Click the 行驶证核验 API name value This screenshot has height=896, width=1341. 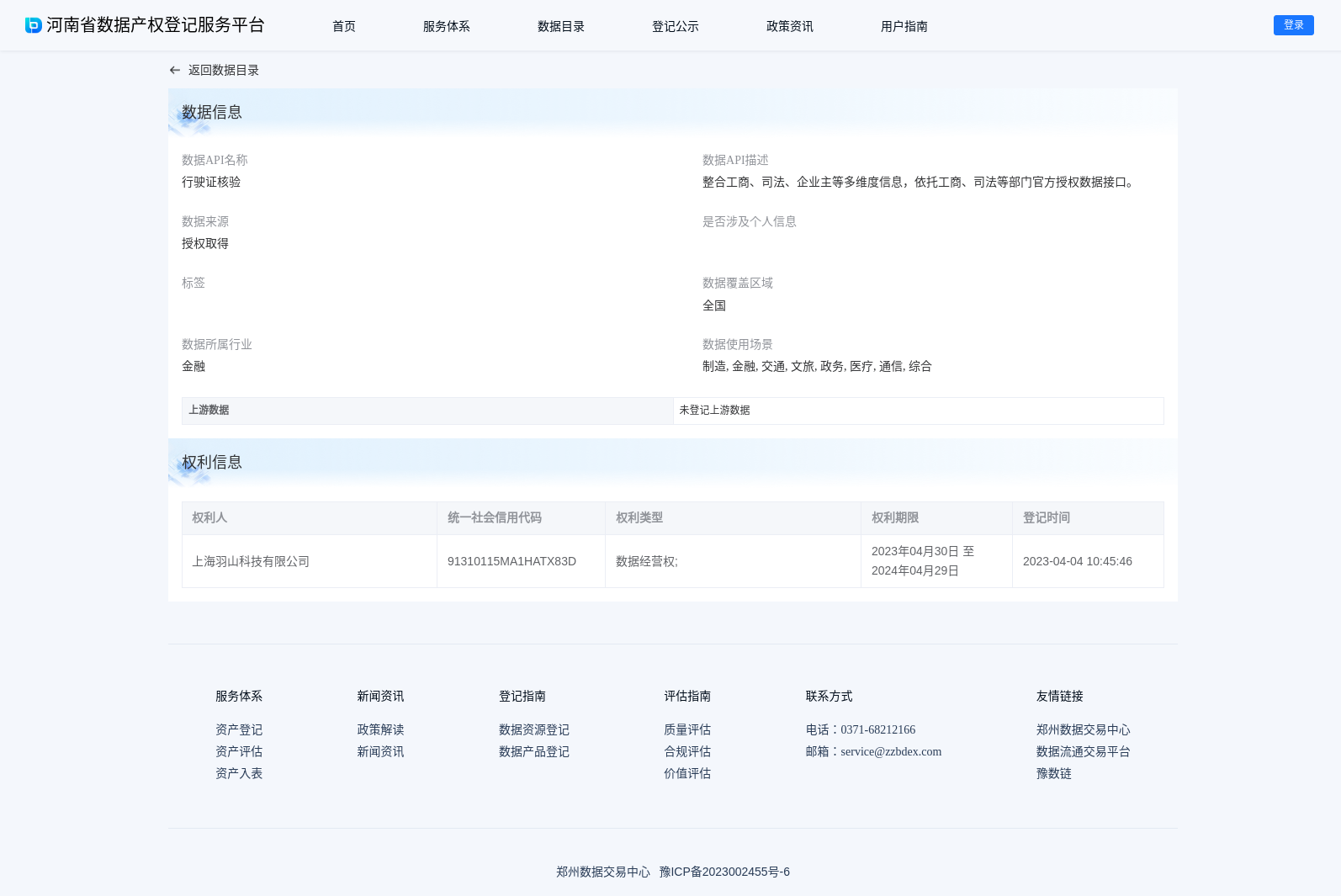click(x=211, y=182)
